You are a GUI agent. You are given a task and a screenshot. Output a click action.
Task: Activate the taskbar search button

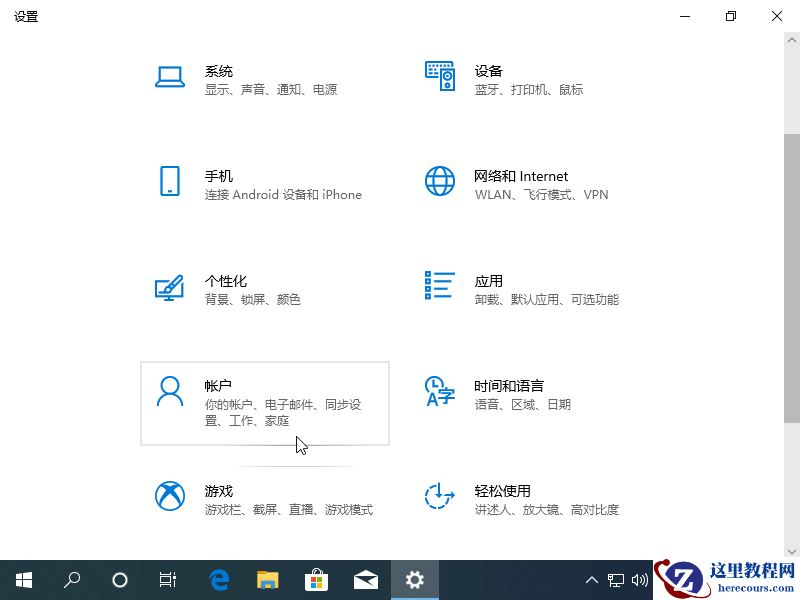point(71,579)
